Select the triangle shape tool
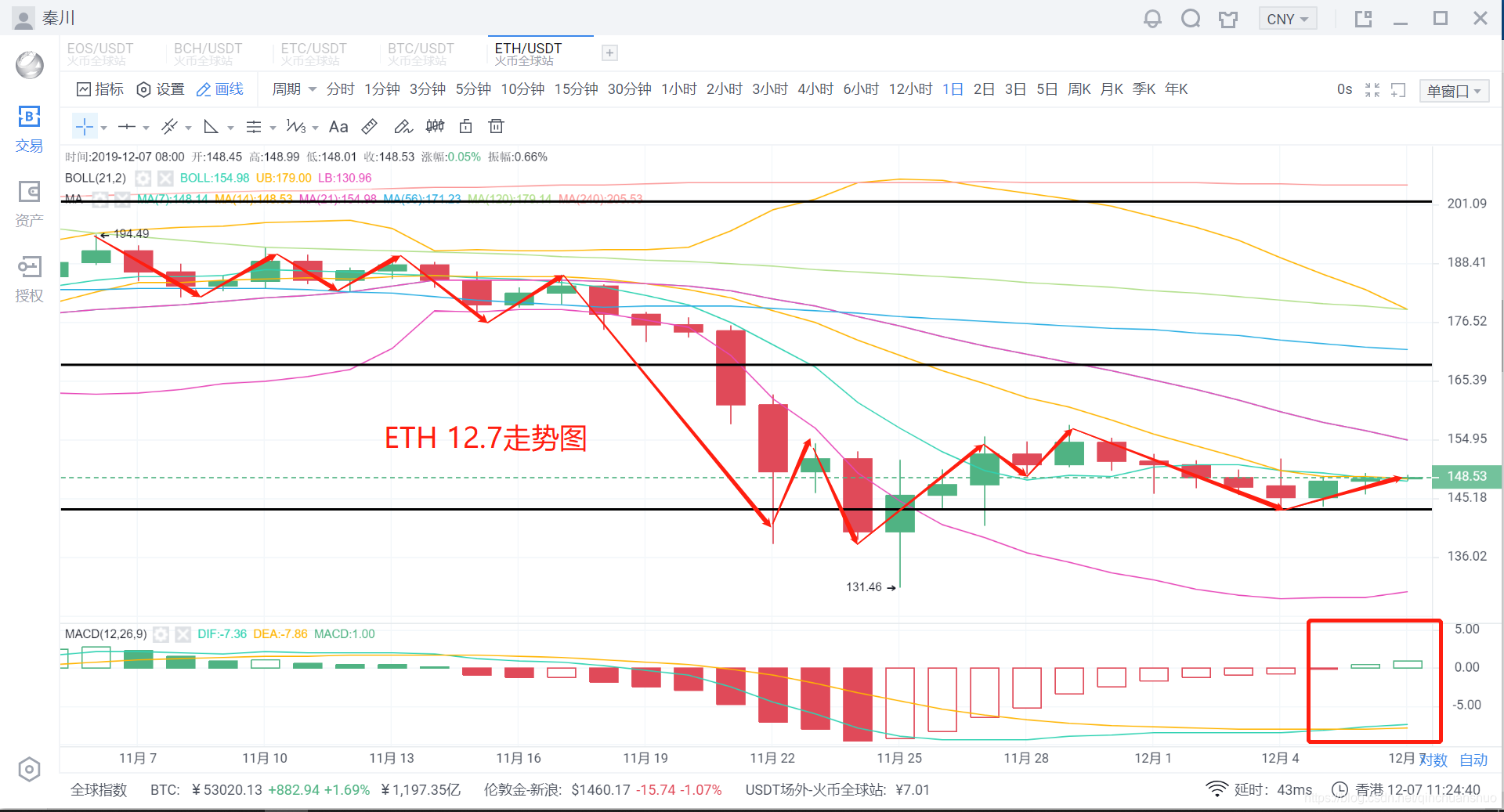Screen dimensions: 1504x812 [211, 127]
